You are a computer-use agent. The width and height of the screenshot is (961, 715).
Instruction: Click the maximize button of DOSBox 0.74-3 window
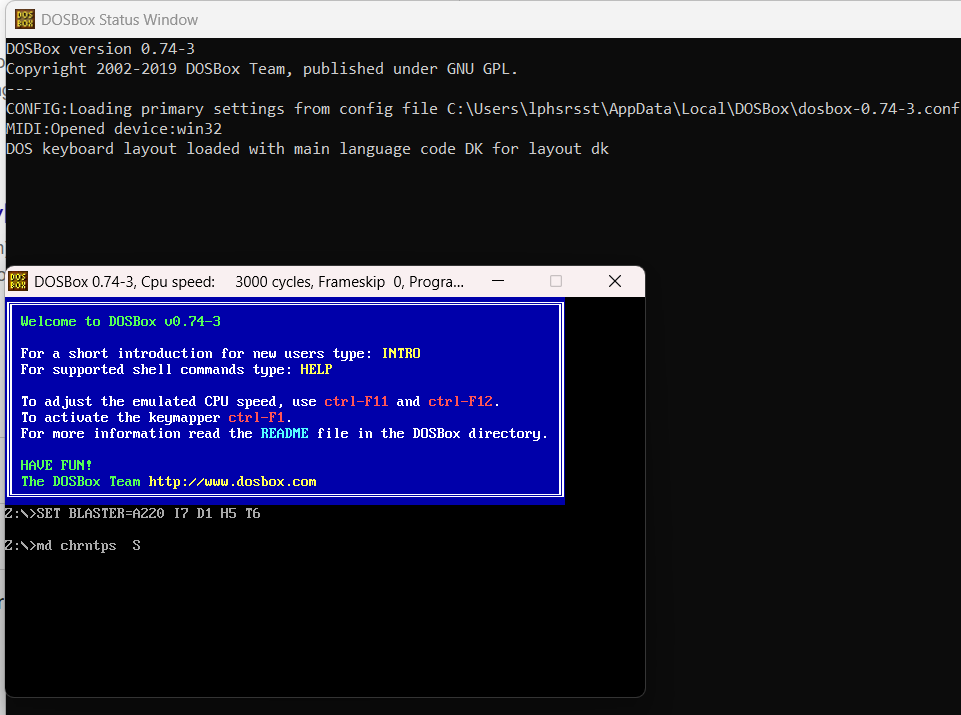point(556,281)
